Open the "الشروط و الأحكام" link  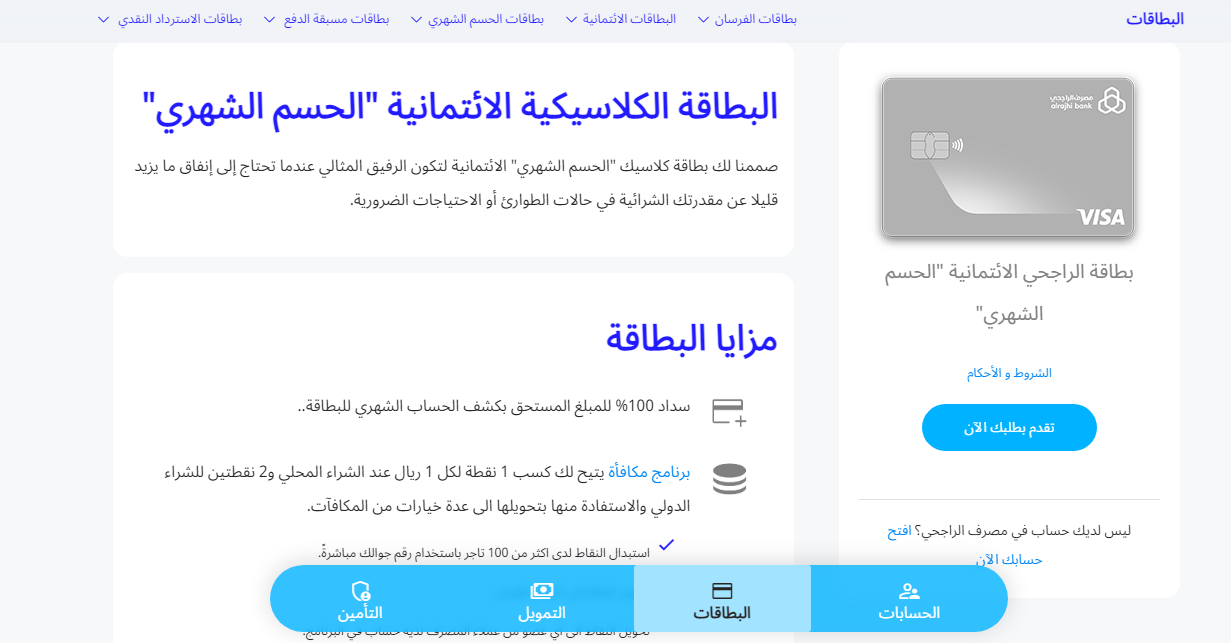1009,373
